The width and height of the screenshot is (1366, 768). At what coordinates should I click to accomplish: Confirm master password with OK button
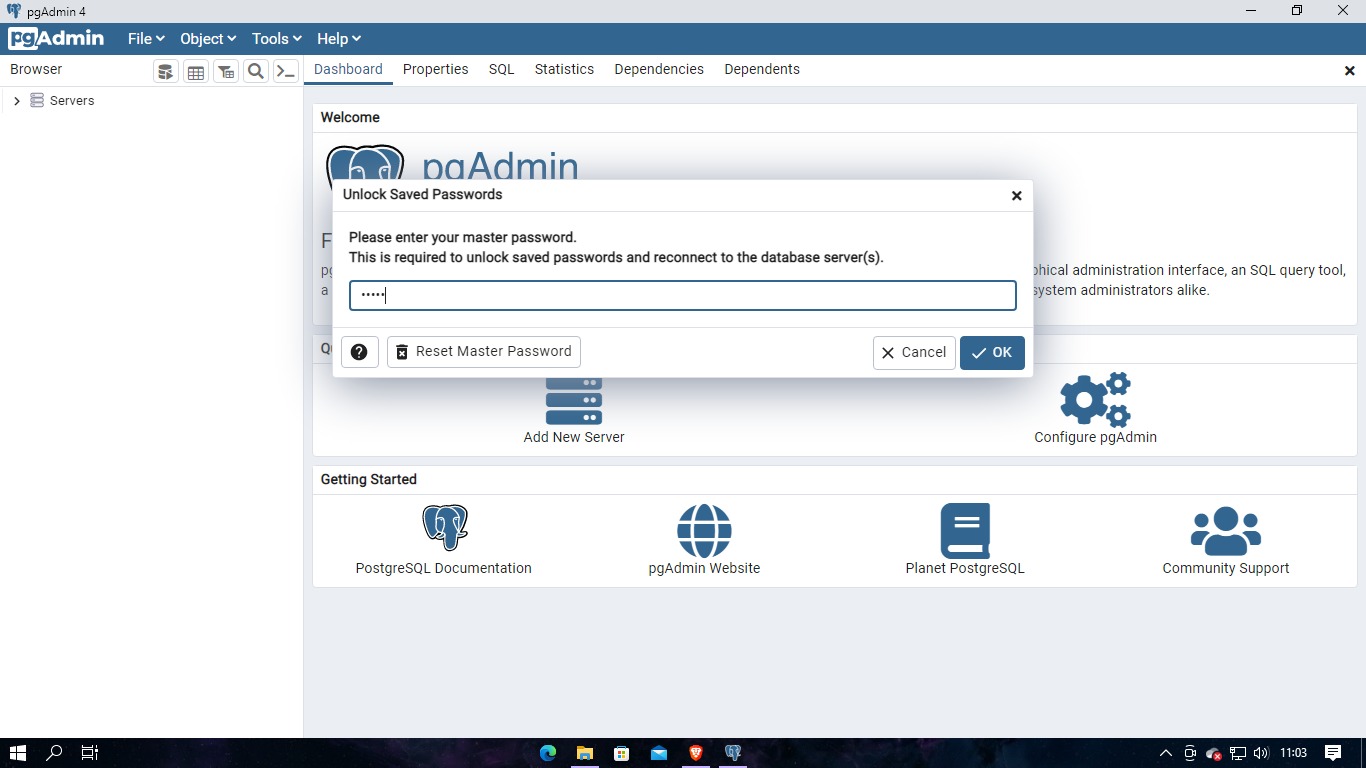tap(992, 353)
